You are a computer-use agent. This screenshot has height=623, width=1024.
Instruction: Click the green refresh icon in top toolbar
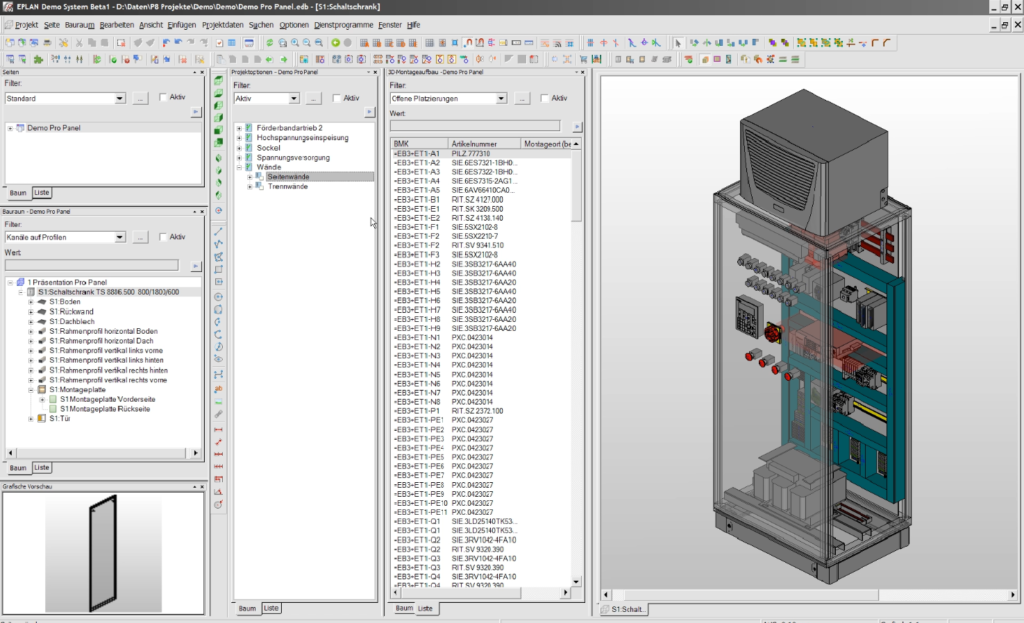[x=270, y=43]
